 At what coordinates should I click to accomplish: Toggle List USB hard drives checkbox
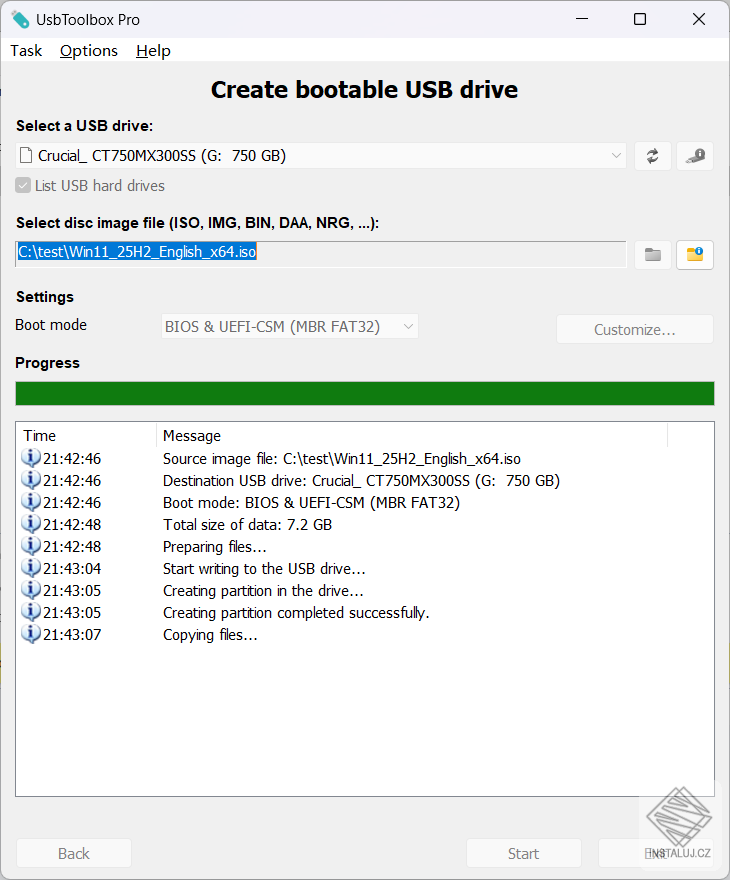click(23, 186)
